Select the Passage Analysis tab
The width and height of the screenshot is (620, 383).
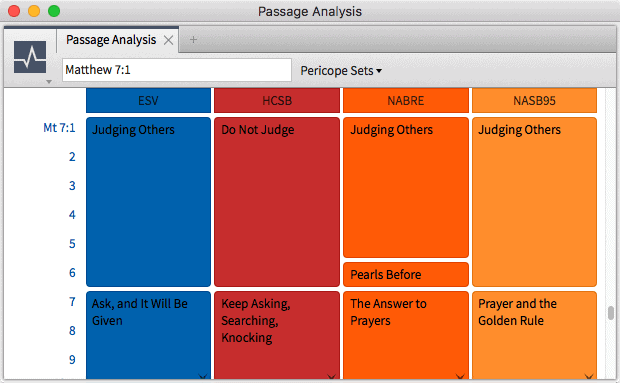click(x=111, y=40)
